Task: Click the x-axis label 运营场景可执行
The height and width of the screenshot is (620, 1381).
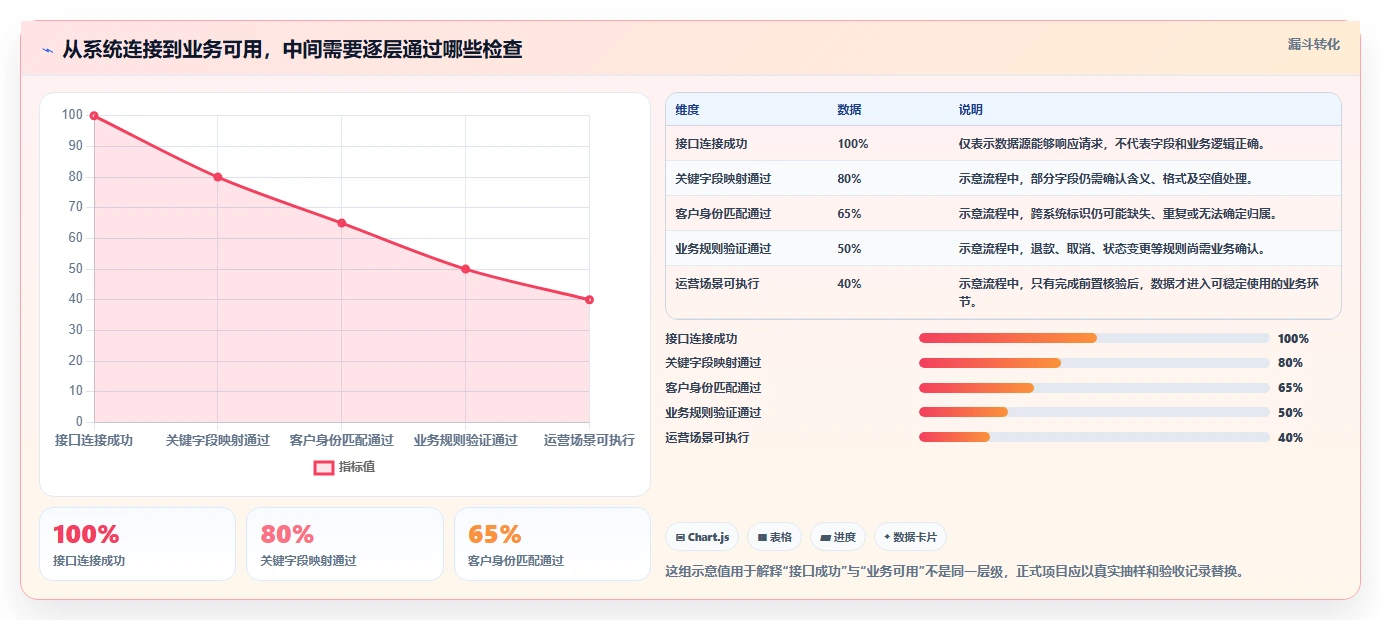Action: [x=589, y=440]
